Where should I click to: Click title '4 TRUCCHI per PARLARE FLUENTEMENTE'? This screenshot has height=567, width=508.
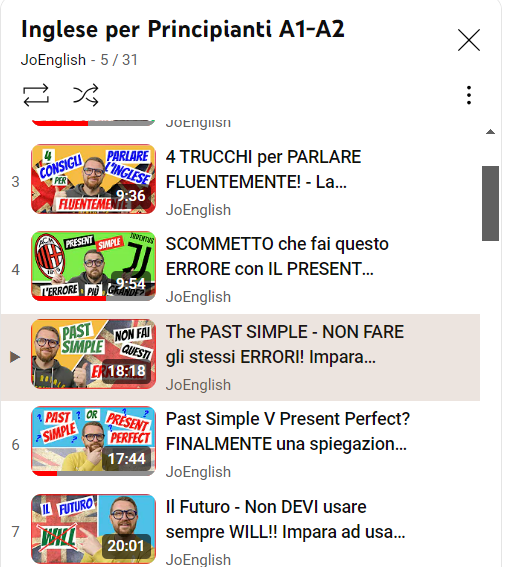click(x=264, y=169)
